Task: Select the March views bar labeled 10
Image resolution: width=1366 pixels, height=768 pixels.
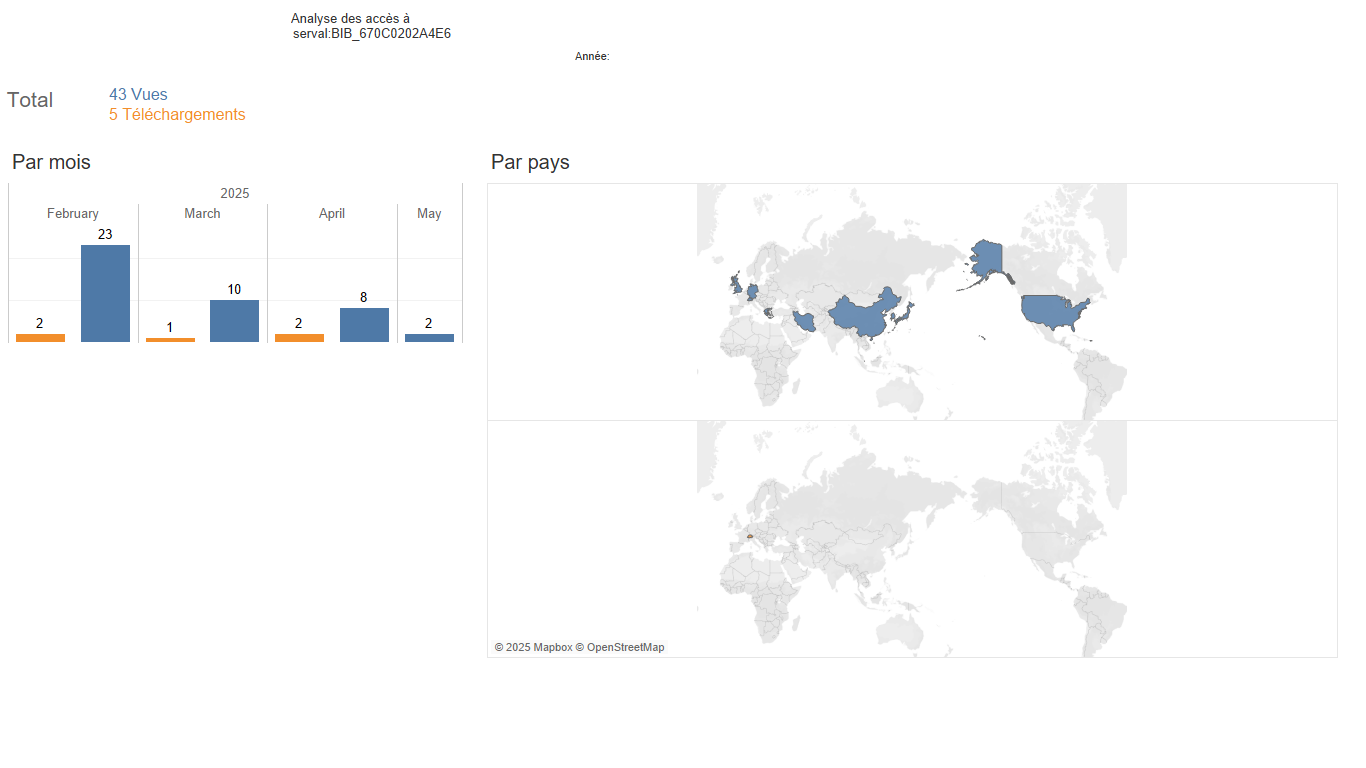Action: click(234, 321)
